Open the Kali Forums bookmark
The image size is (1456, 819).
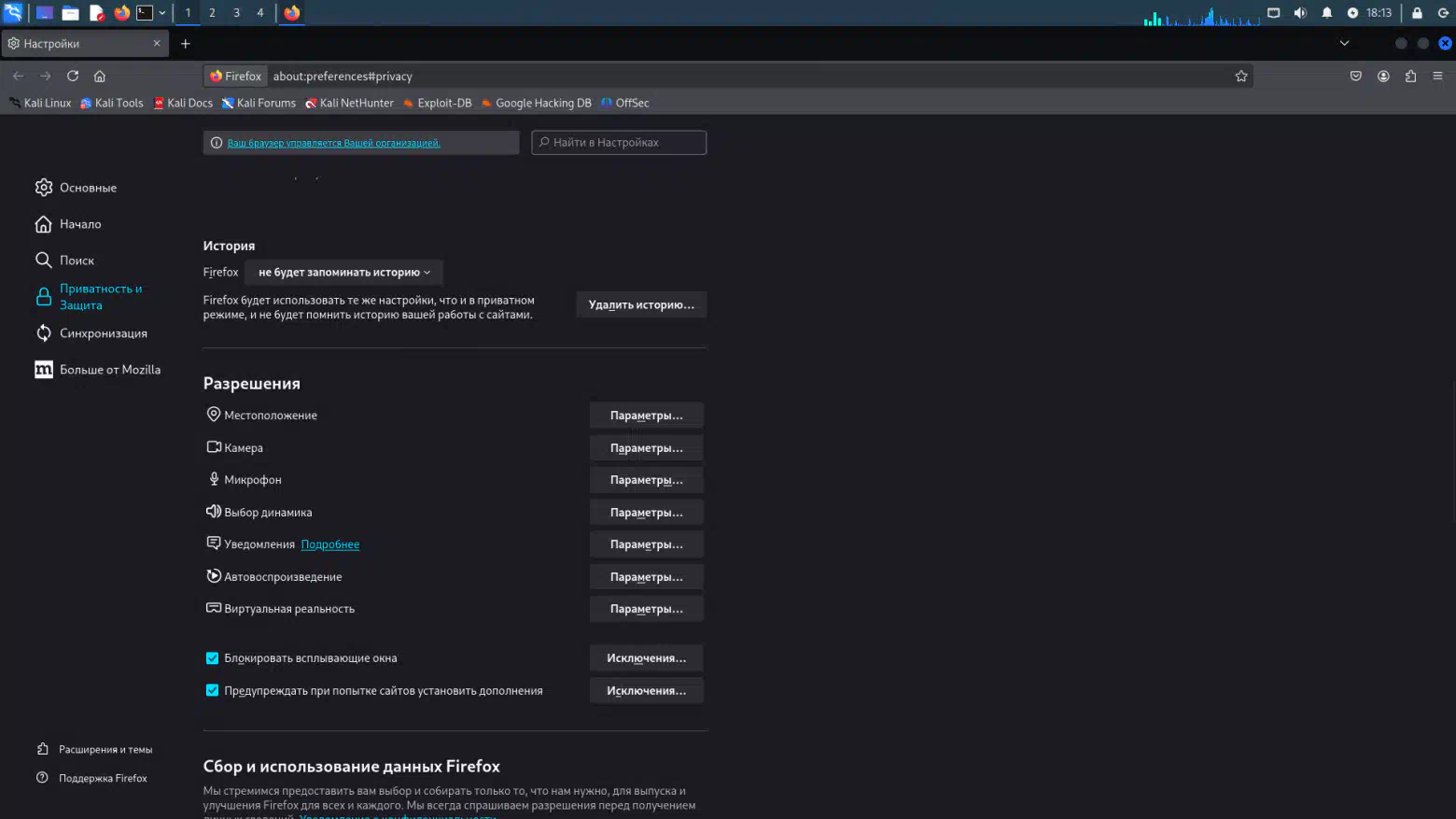259,103
